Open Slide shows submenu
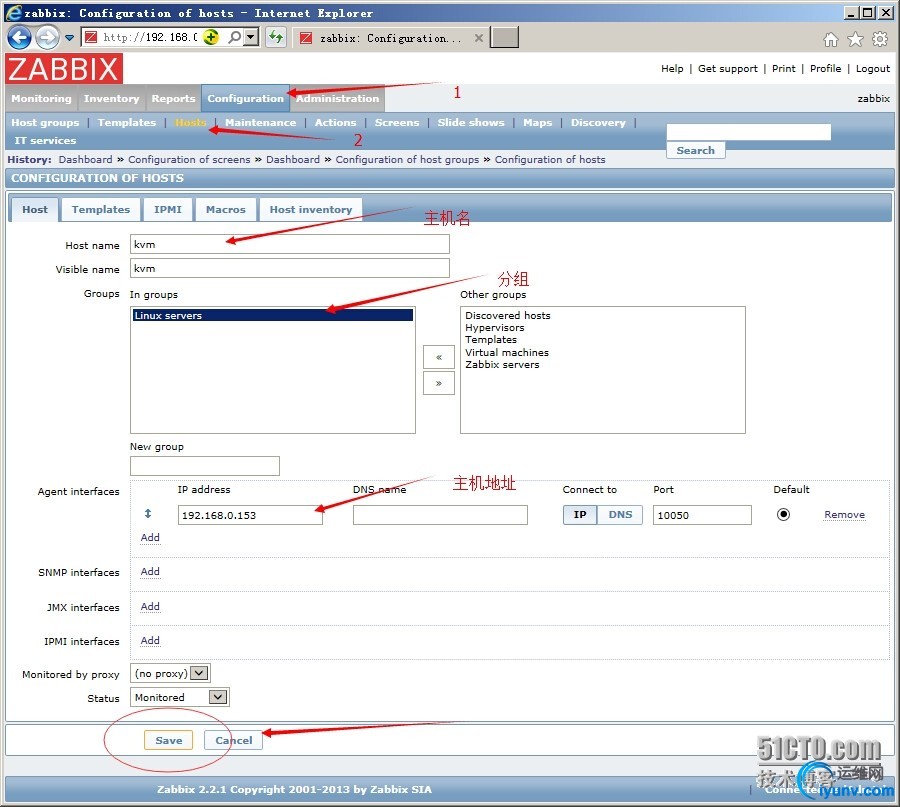Image resolution: width=900 pixels, height=807 pixels. pyautogui.click(x=471, y=123)
